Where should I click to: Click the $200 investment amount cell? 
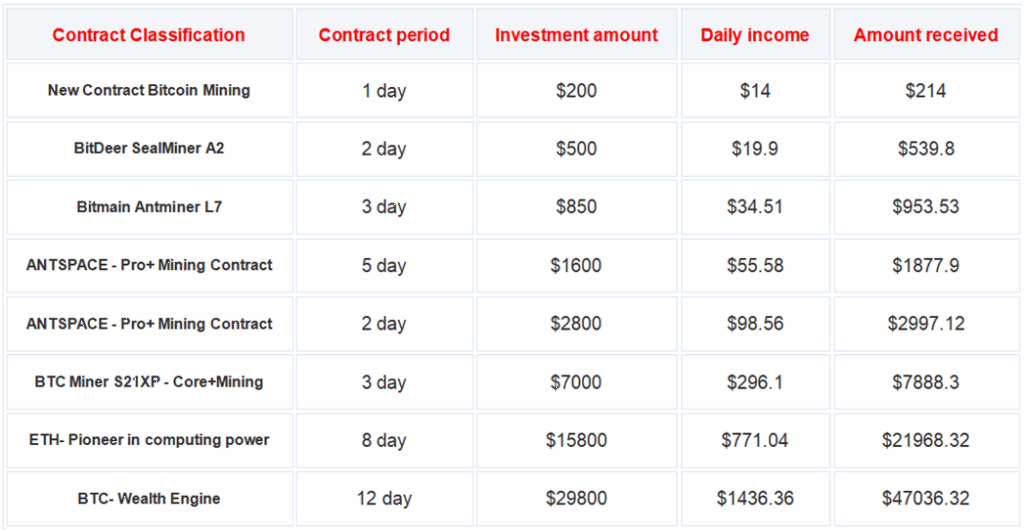[x=576, y=90]
